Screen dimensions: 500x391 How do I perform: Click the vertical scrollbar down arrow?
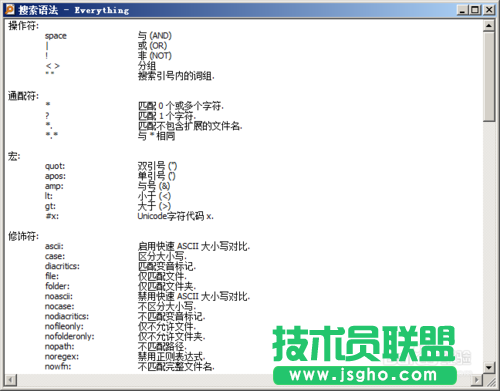point(489,367)
